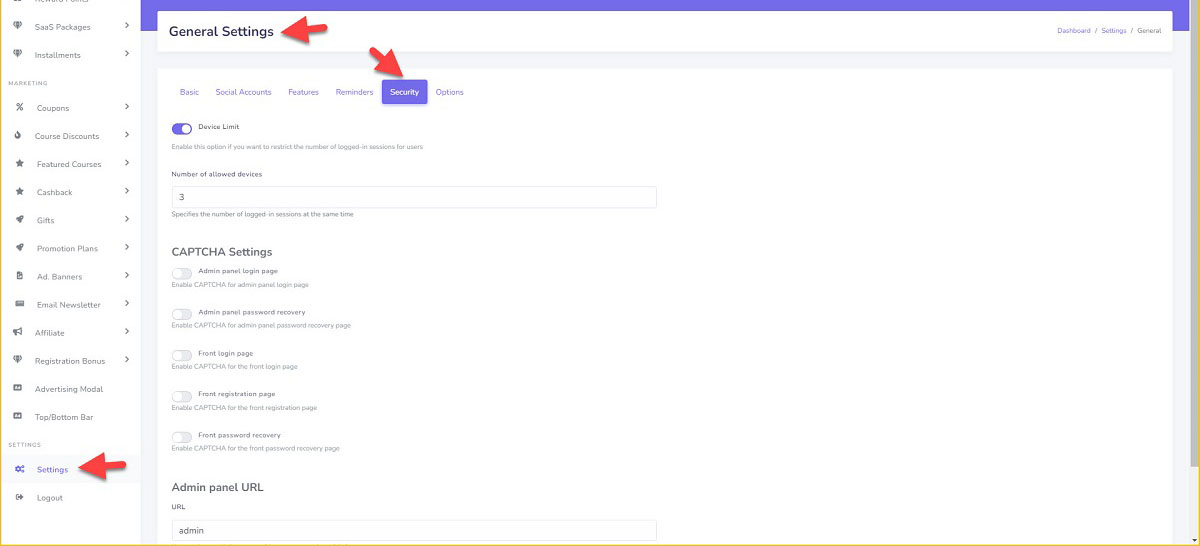Click the Ad. Banners file icon

point(20,276)
